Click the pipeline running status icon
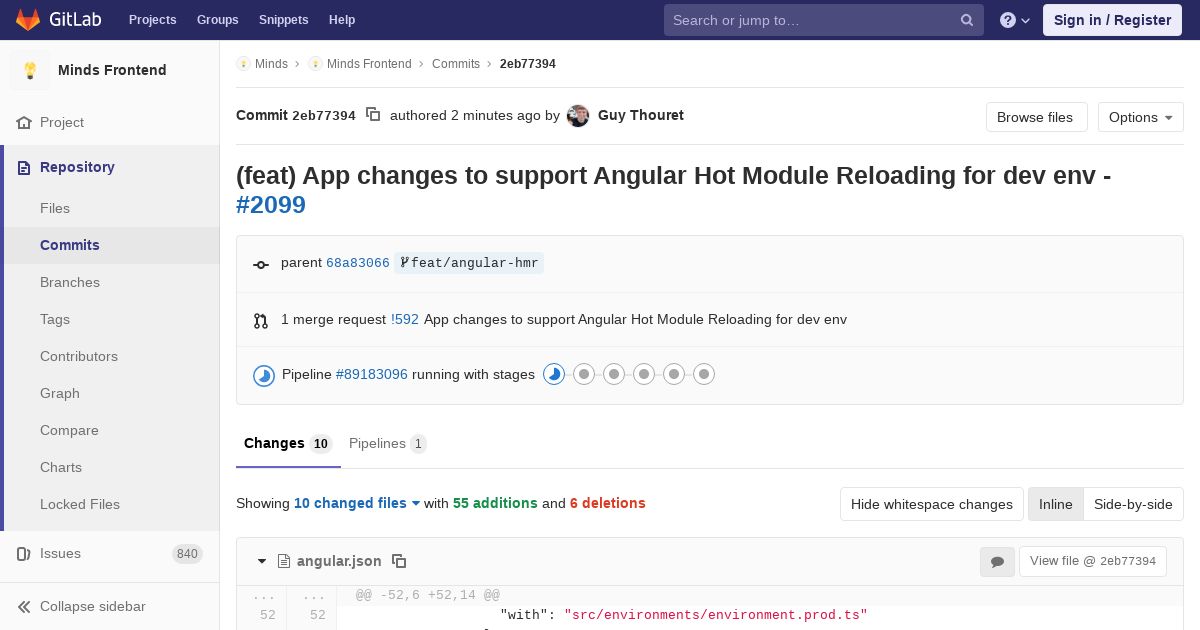Screen dimensions: 1200x630 coord(264,376)
